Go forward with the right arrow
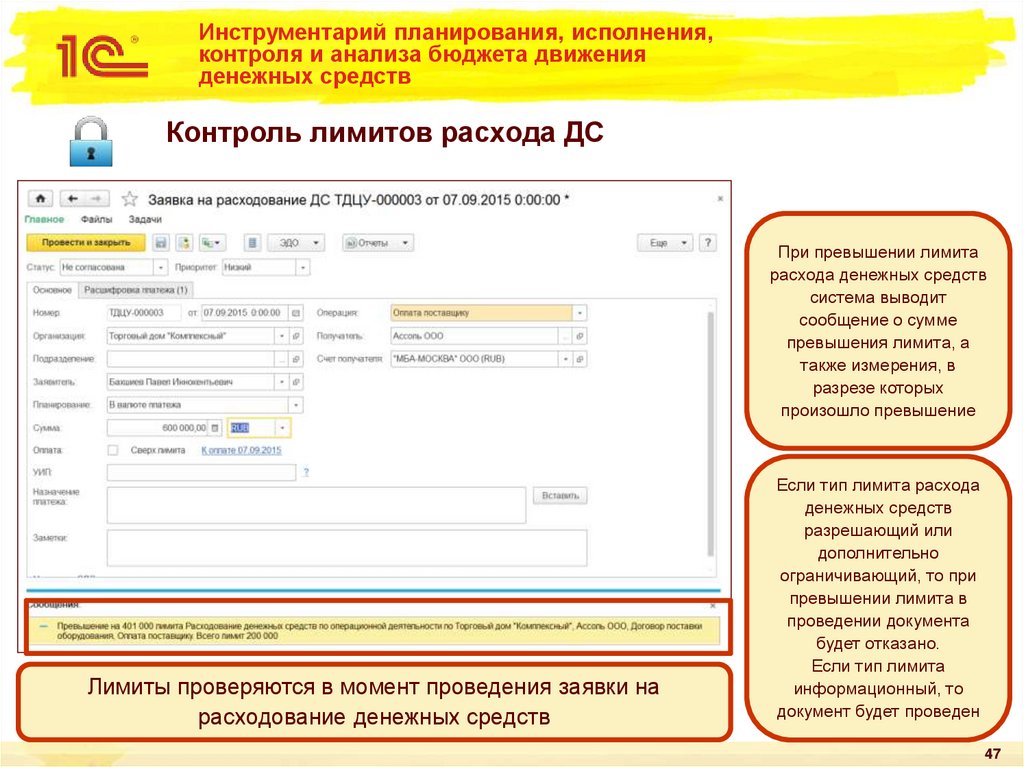This screenshot has height=767, width=1024. (x=97, y=199)
